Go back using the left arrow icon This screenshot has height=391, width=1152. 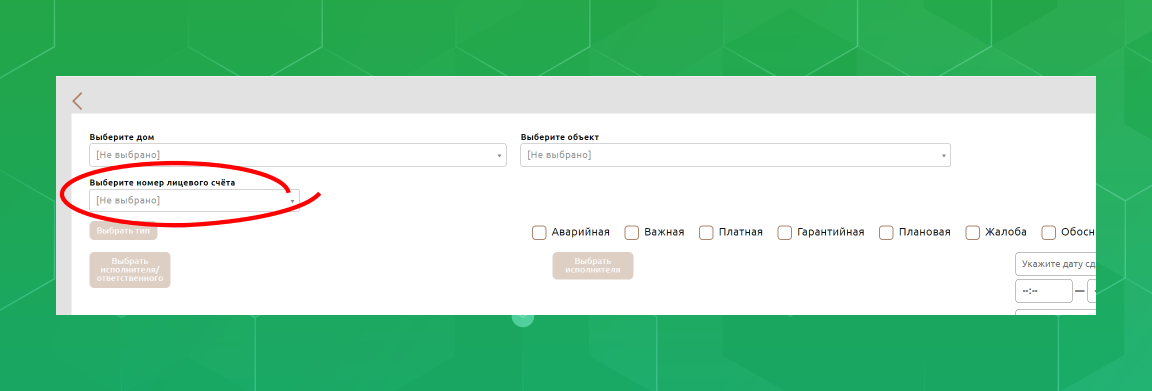click(77, 101)
